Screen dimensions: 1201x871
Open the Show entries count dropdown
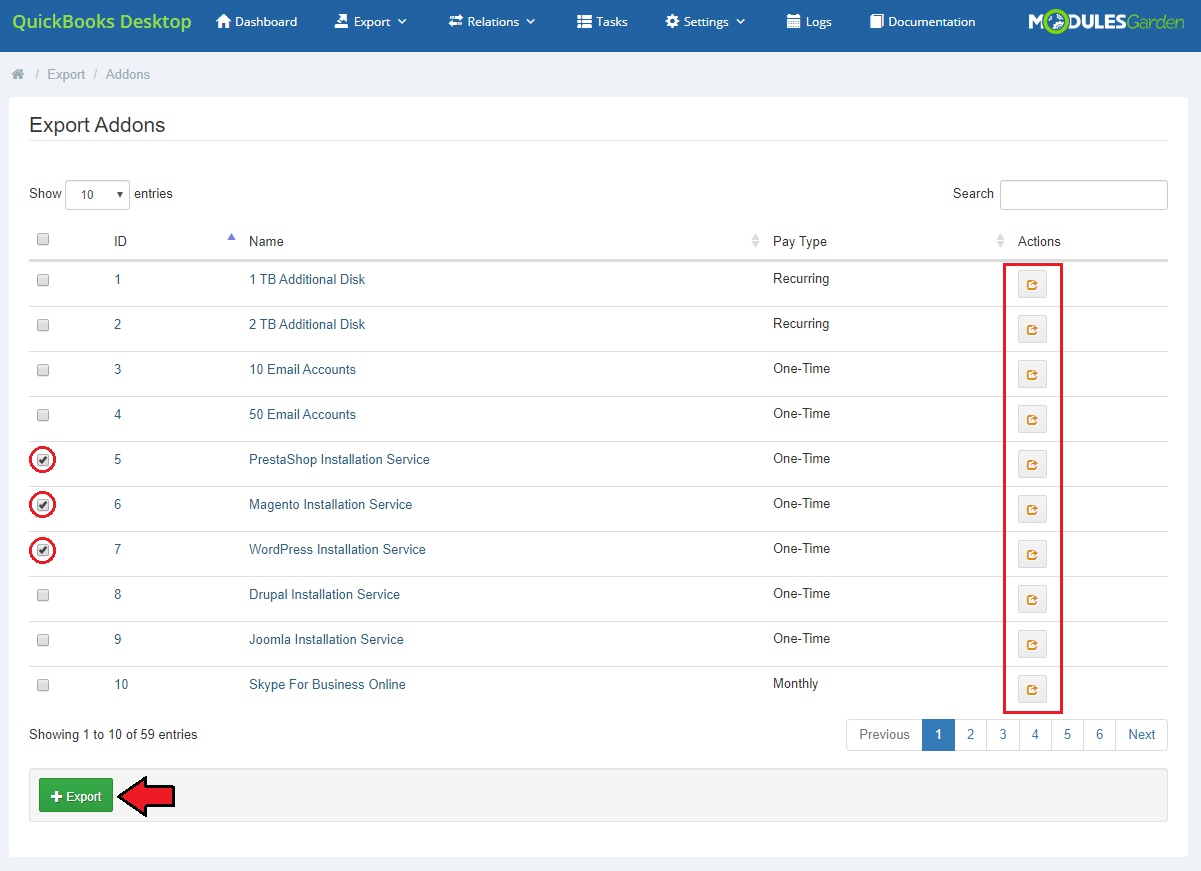[x=97, y=194]
